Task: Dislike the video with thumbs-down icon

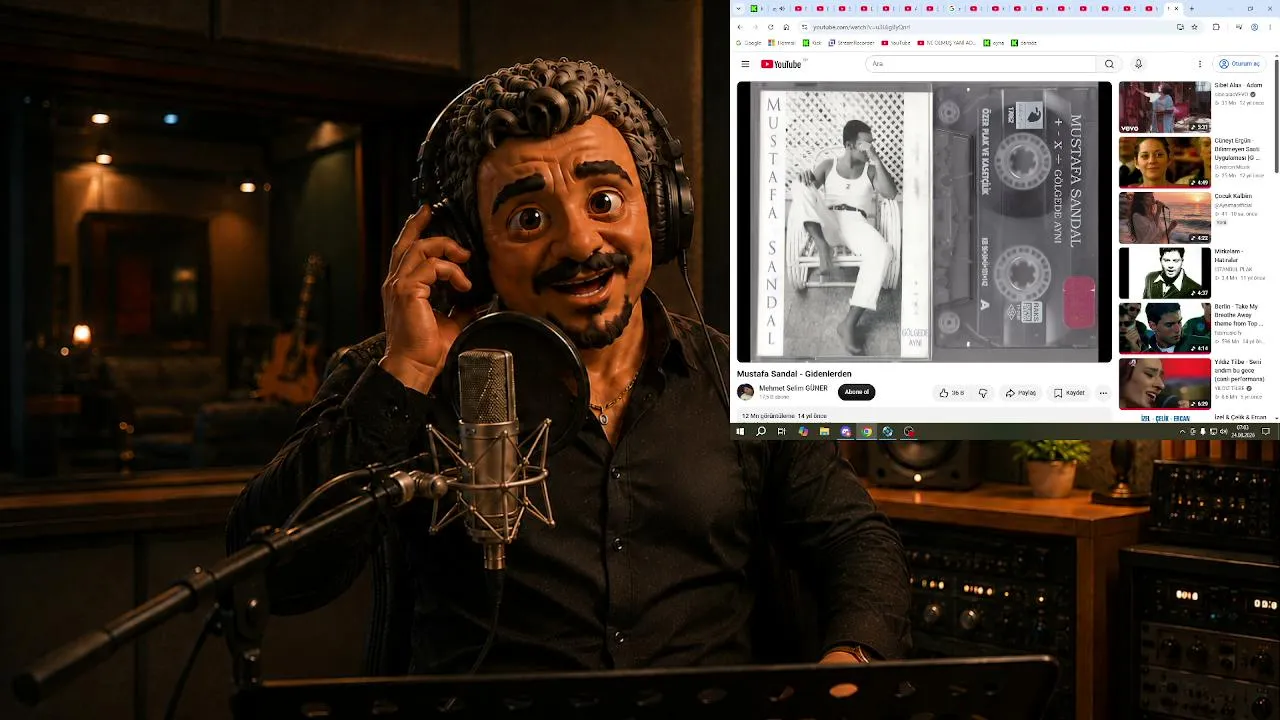Action: 983,393
